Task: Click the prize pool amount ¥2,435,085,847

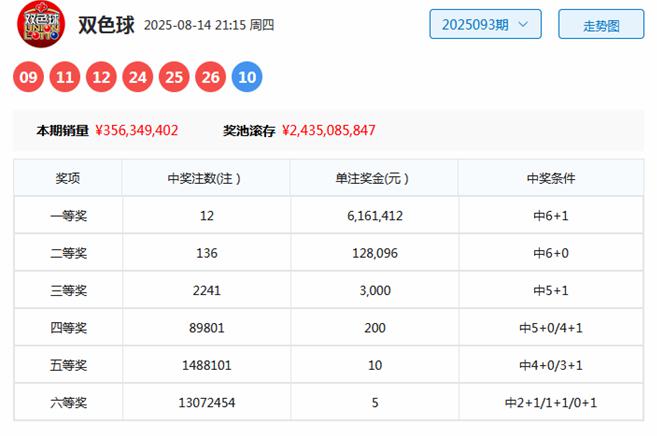Action: pyautogui.click(x=329, y=130)
